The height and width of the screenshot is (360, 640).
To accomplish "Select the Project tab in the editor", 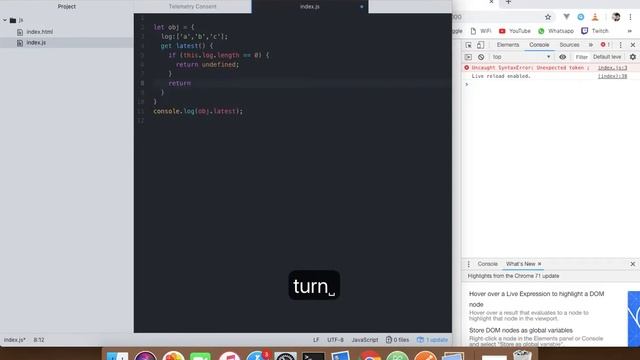I will coord(67,7).
